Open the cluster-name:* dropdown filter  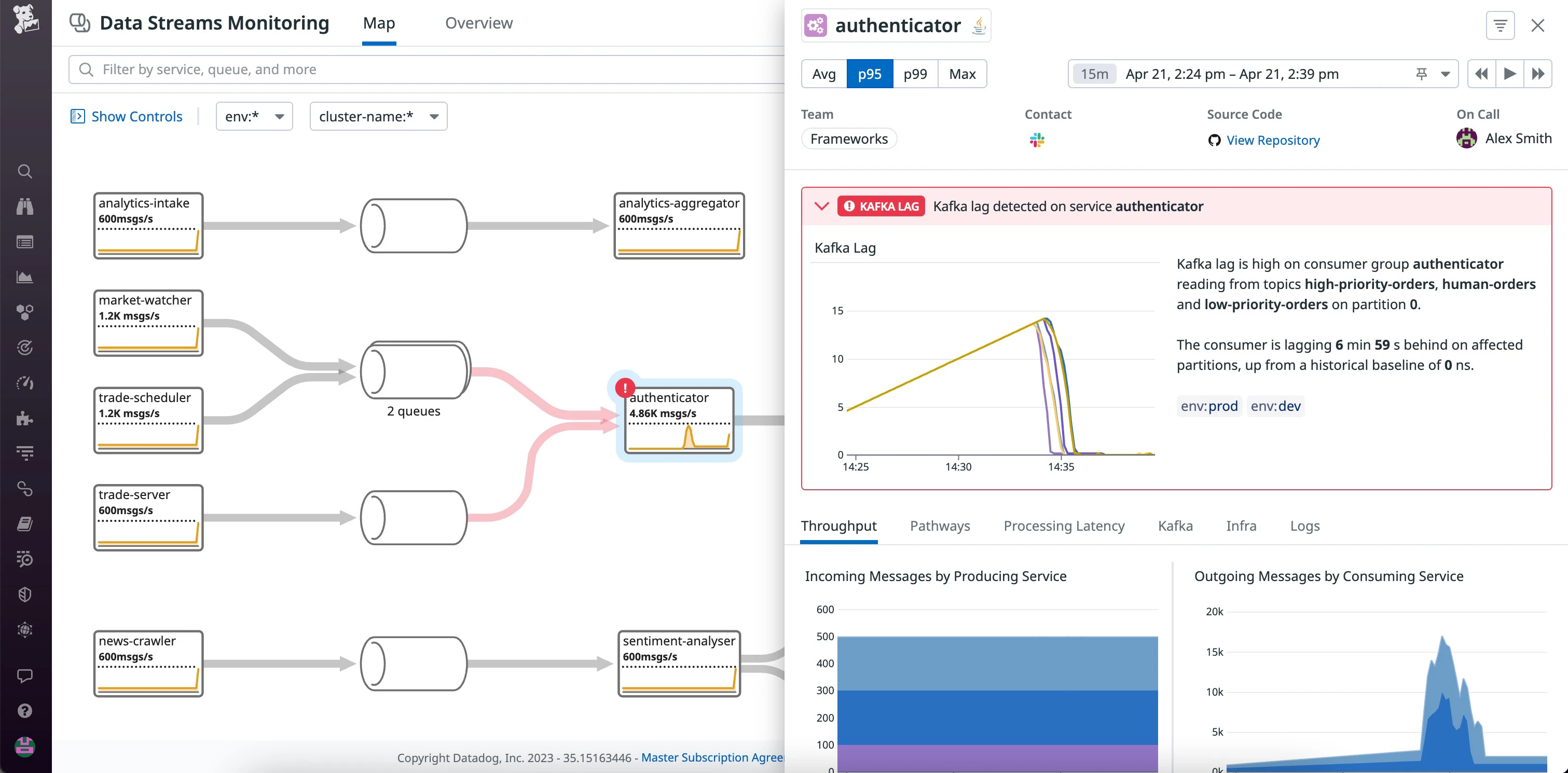coord(379,116)
